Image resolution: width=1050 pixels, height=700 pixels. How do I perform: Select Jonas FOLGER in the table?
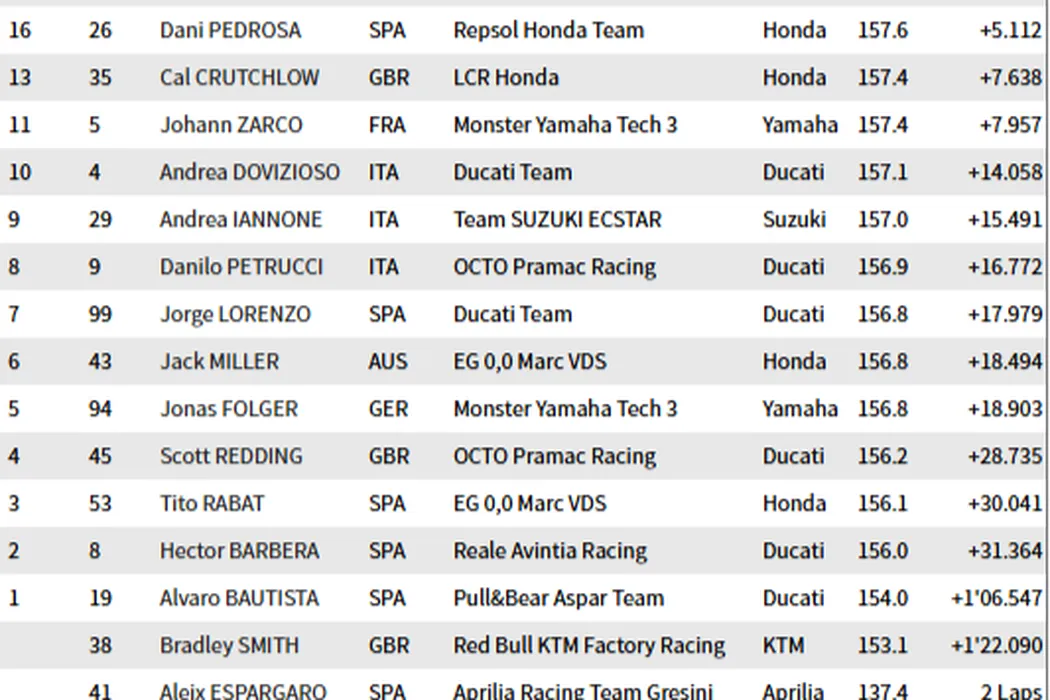coord(229,409)
